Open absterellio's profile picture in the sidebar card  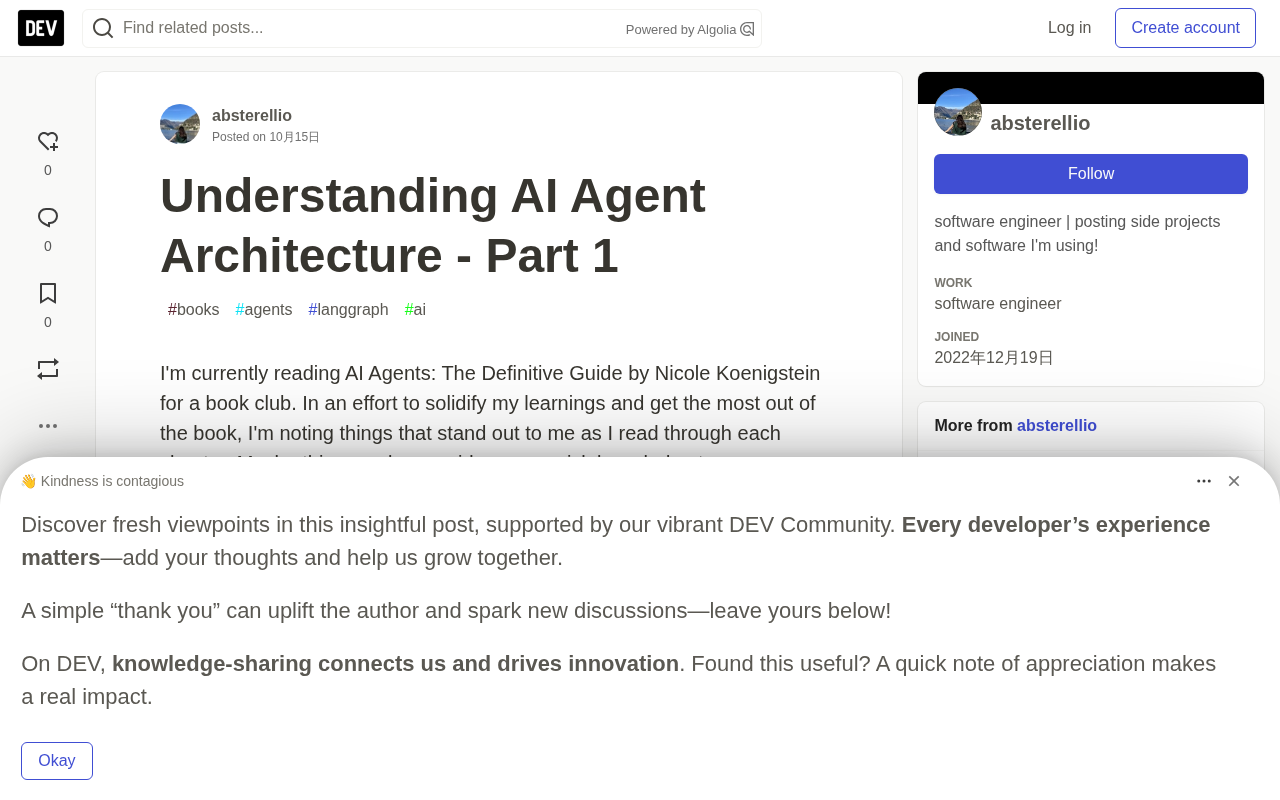coord(958,112)
